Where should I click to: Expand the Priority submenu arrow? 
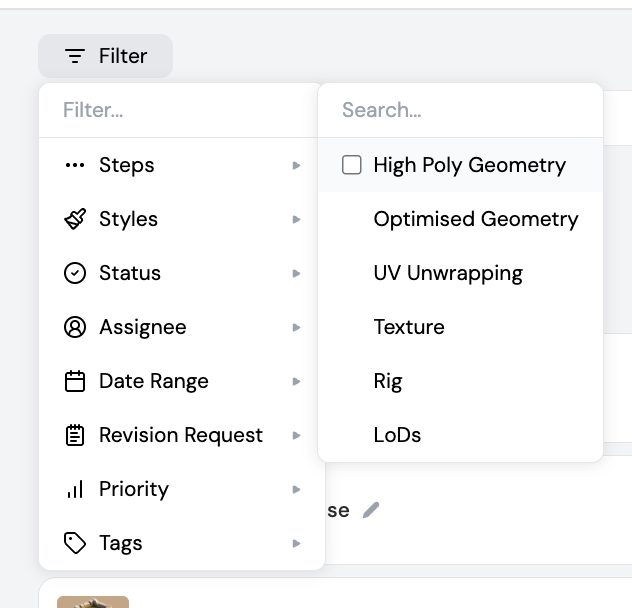coord(296,489)
